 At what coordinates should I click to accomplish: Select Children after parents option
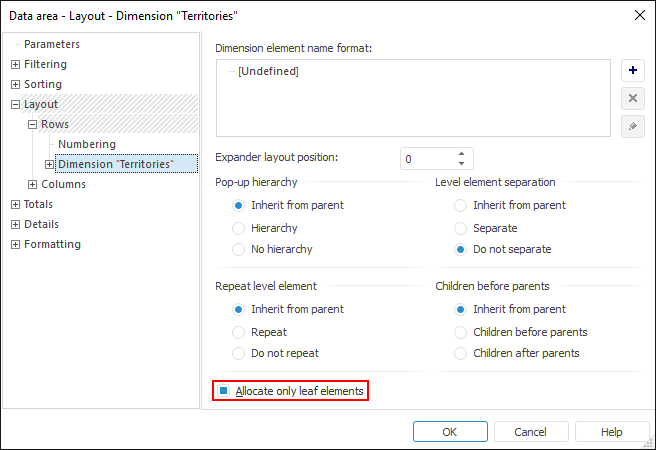tap(461, 353)
